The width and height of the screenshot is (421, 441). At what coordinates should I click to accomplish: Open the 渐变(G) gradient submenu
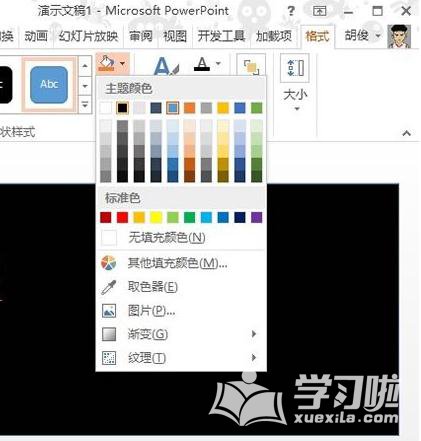[181, 334]
